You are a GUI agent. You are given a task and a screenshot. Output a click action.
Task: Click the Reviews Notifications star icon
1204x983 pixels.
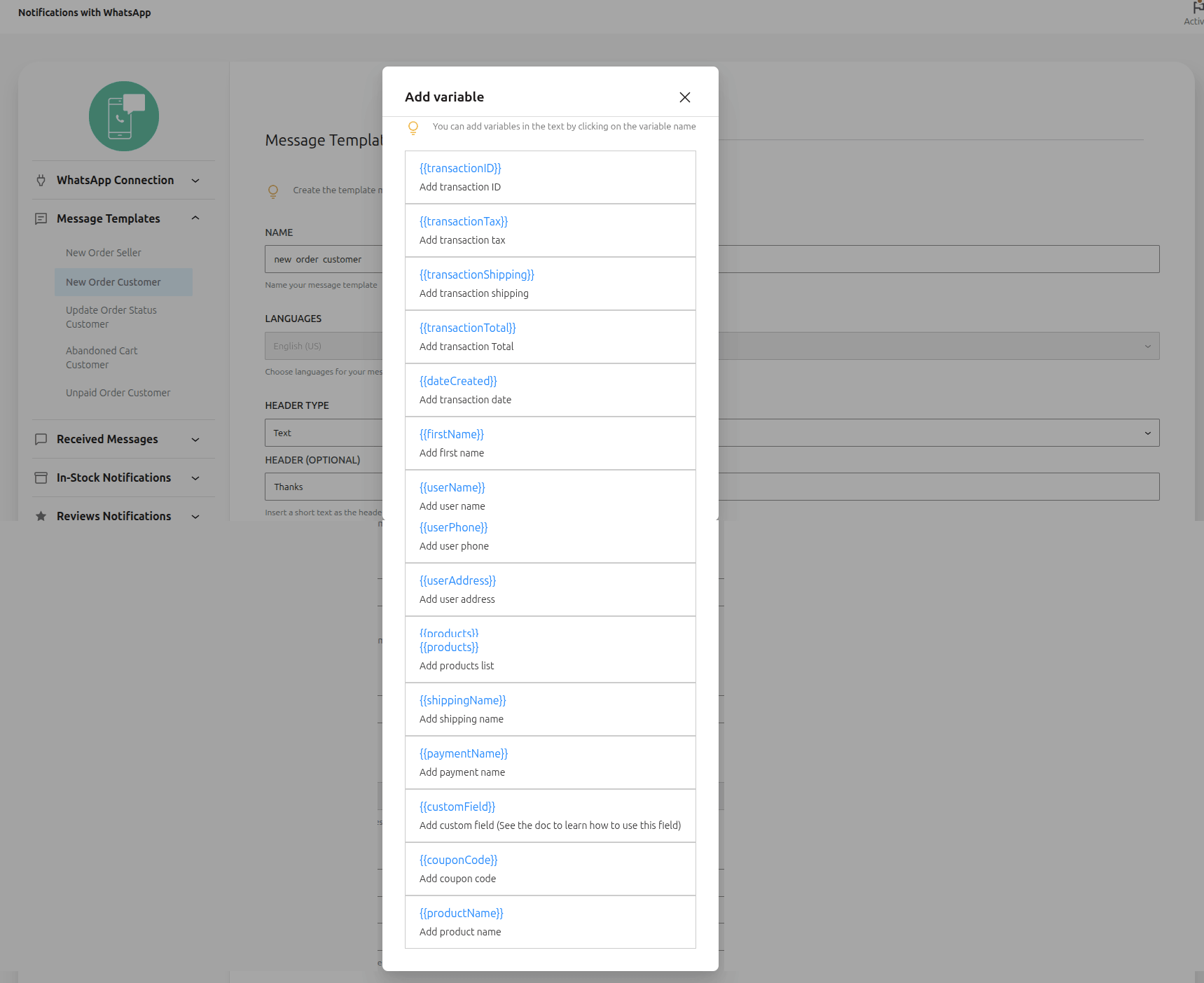click(41, 516)
